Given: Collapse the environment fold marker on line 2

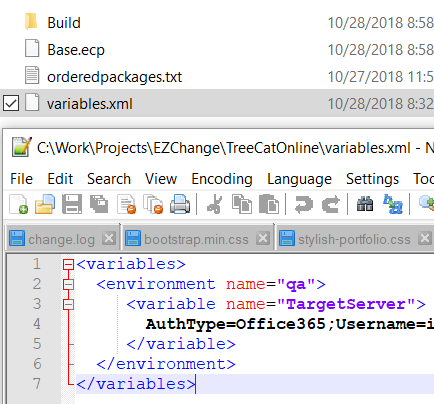Looking at the screenshot, I should 68,284.
